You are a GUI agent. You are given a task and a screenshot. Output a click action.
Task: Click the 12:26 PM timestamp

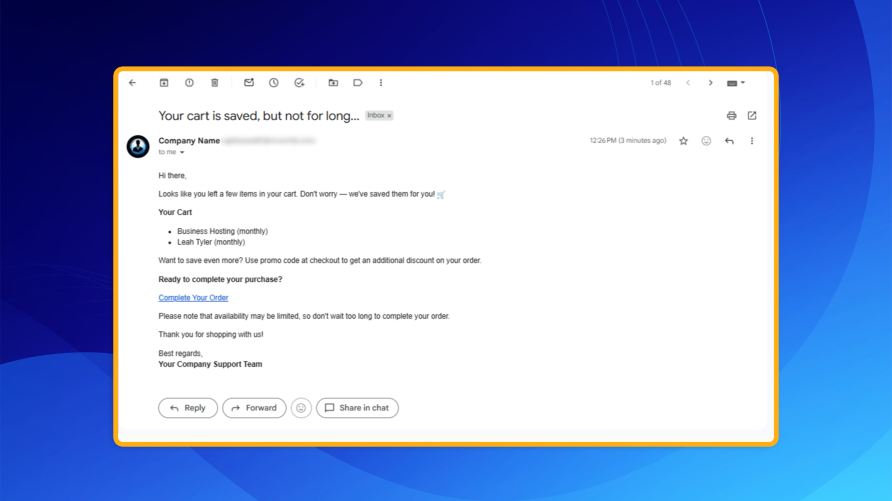628,140
